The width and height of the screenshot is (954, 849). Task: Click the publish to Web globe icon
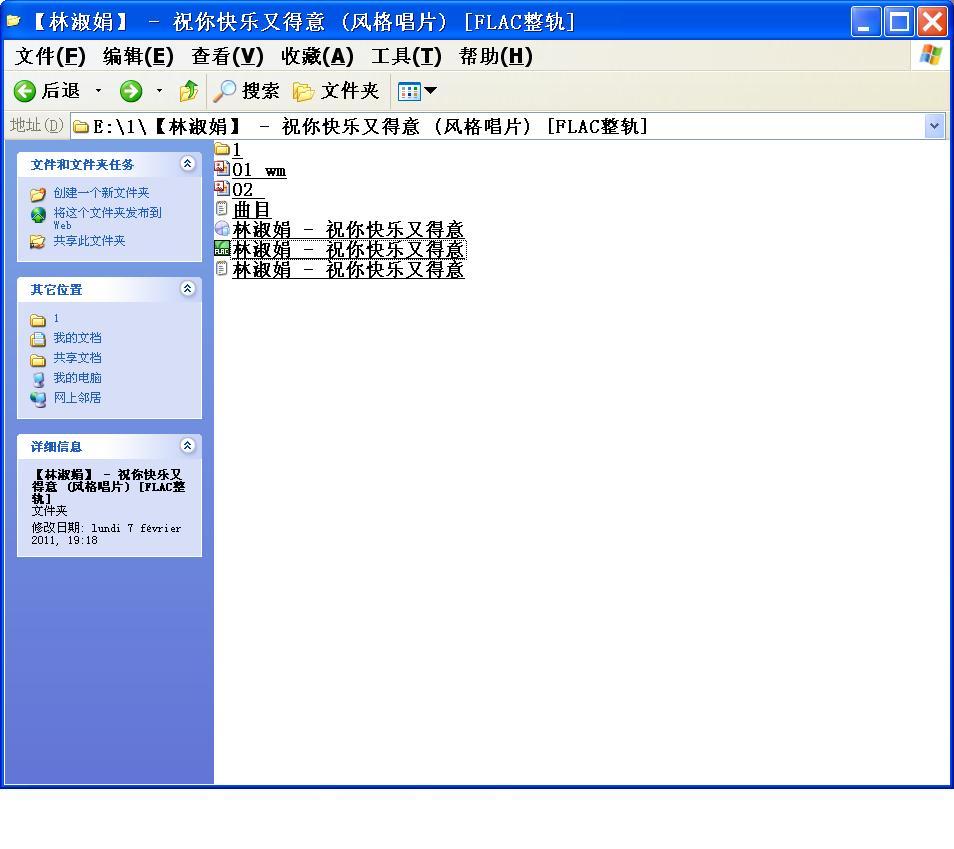38,215
